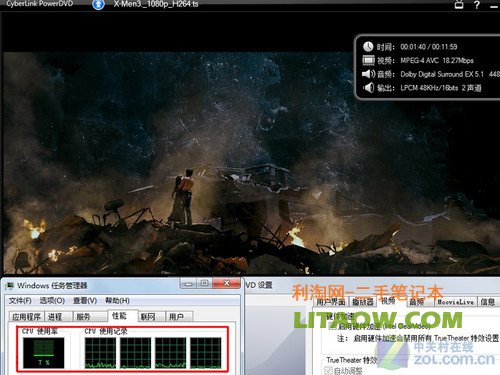The height and width of the screenshot is (375, 500).
Task: Click the TV mode icon at top right
Action: point(459,4)
